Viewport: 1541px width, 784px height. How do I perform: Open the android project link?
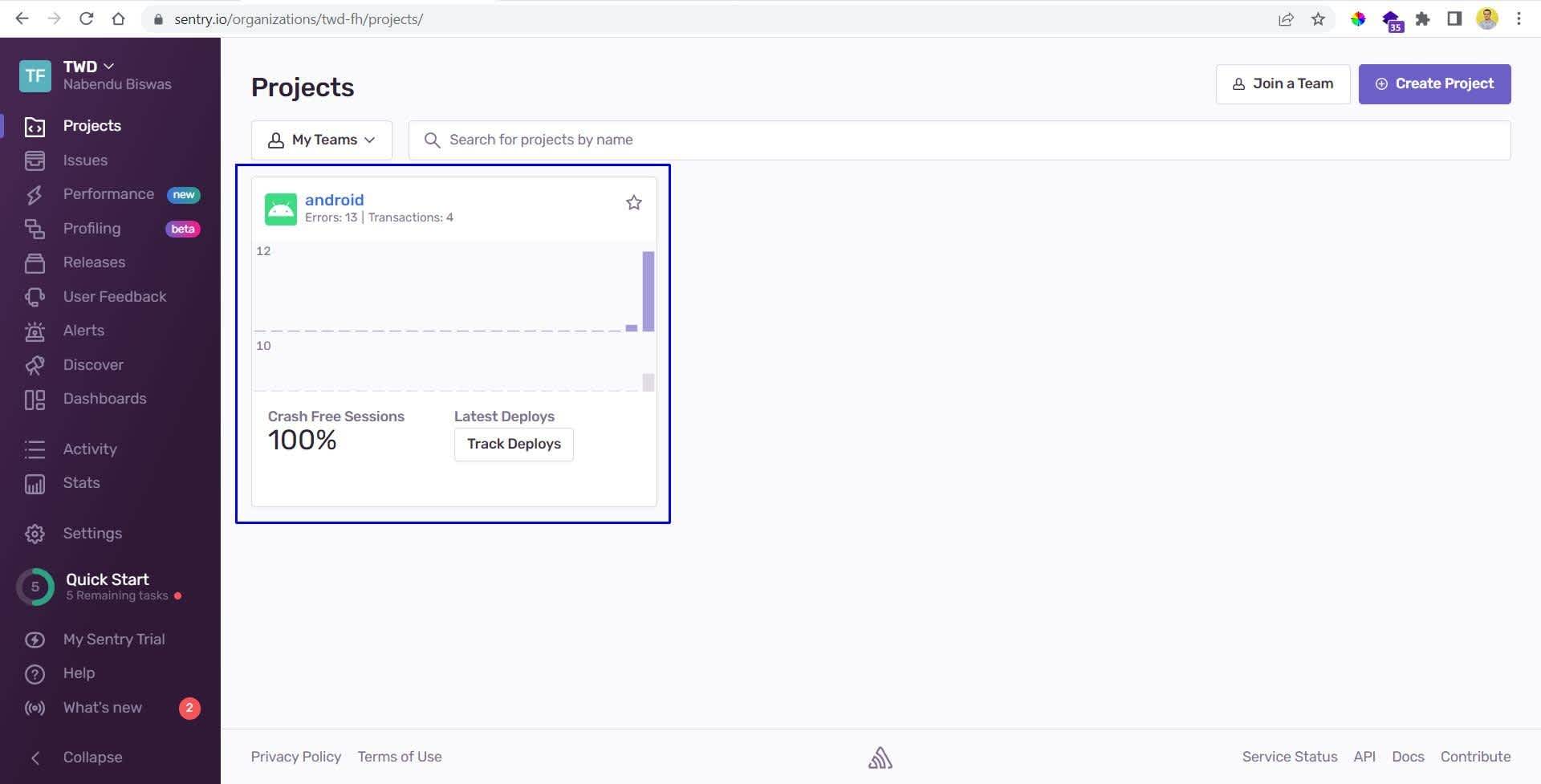[334, 200]
